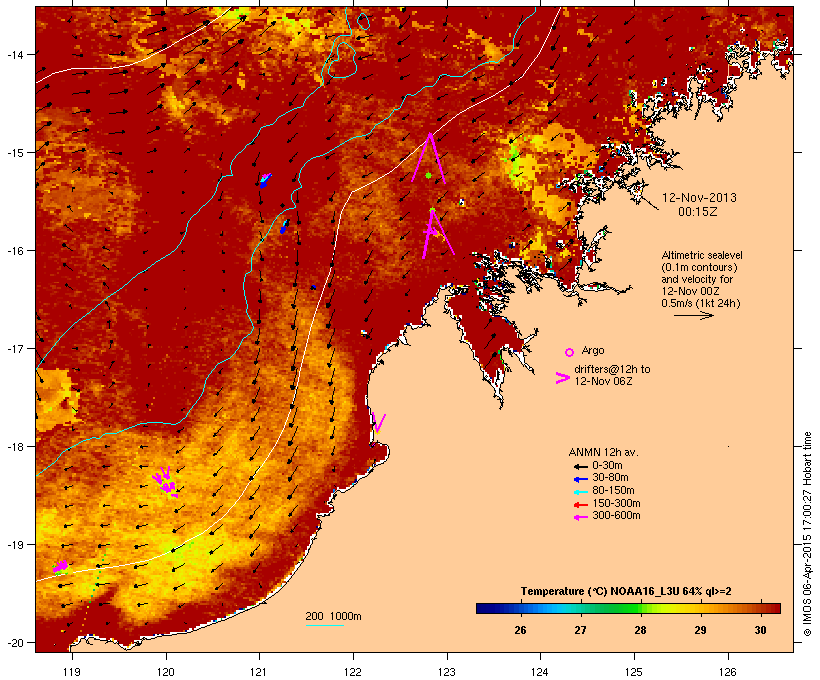The height and width of the screenshot is (680, 820).
Task: Click the latitude axis label '-20'
Action: 14,643
